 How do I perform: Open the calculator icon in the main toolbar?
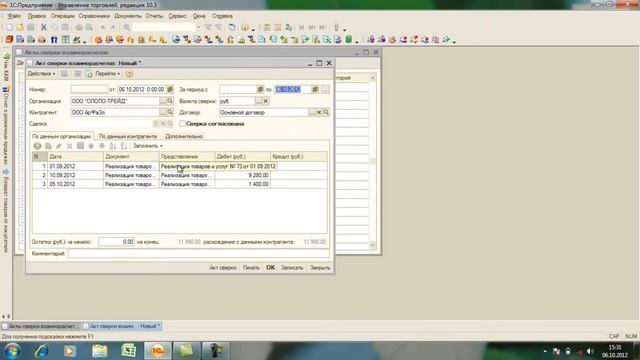(267, 27)
